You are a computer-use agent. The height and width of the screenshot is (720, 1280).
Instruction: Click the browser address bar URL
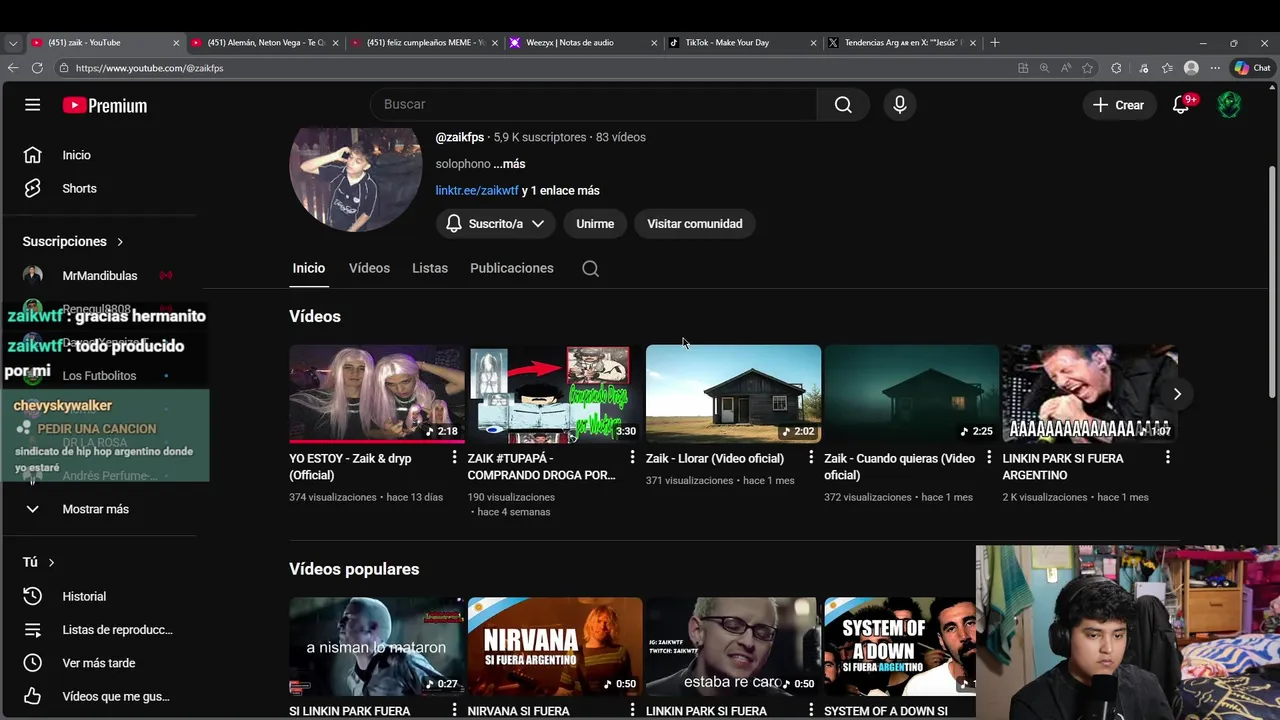click(150, 68)
